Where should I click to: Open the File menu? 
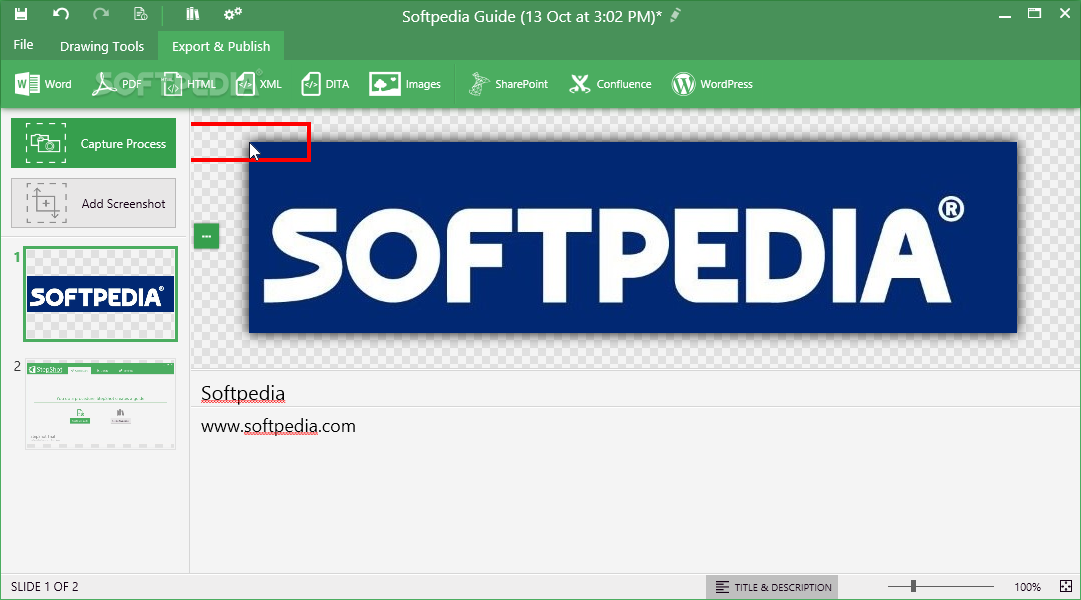(x=23, y=45)
